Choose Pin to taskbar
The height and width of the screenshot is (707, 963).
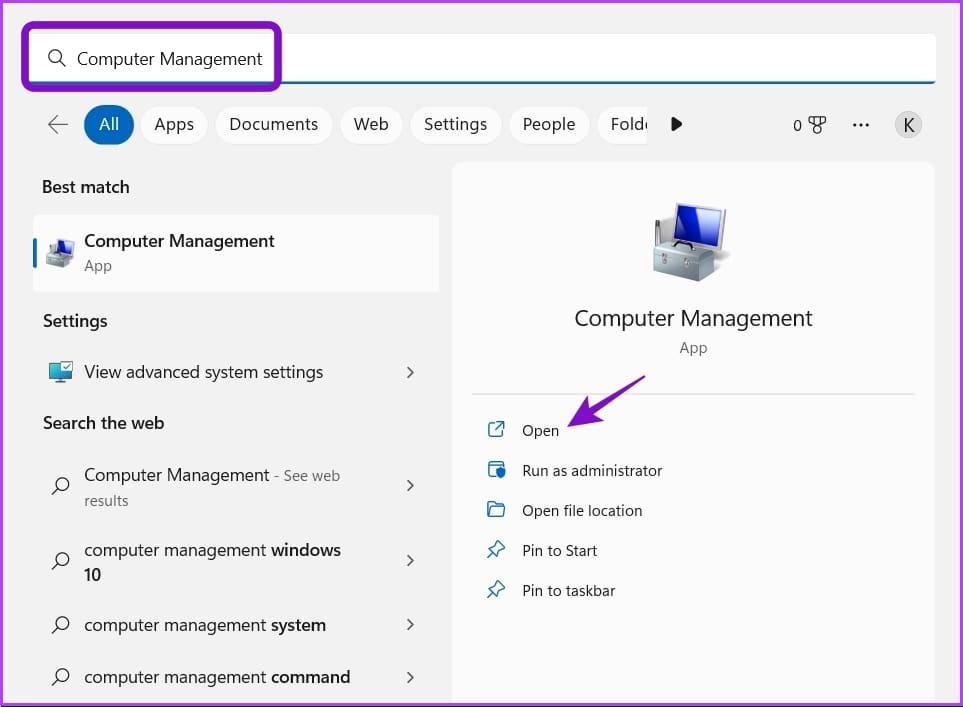(569, 590)
